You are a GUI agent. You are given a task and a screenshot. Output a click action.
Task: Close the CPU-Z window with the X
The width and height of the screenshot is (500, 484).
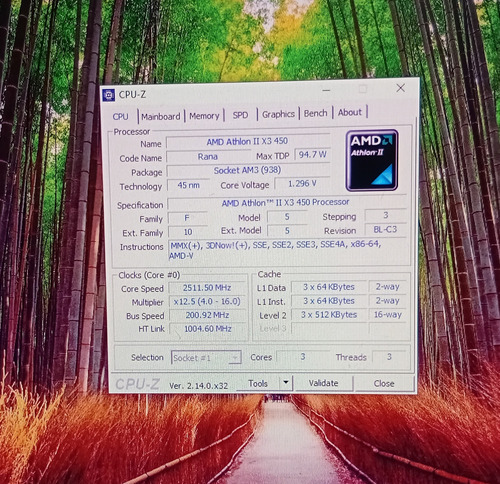click(401, 88)
